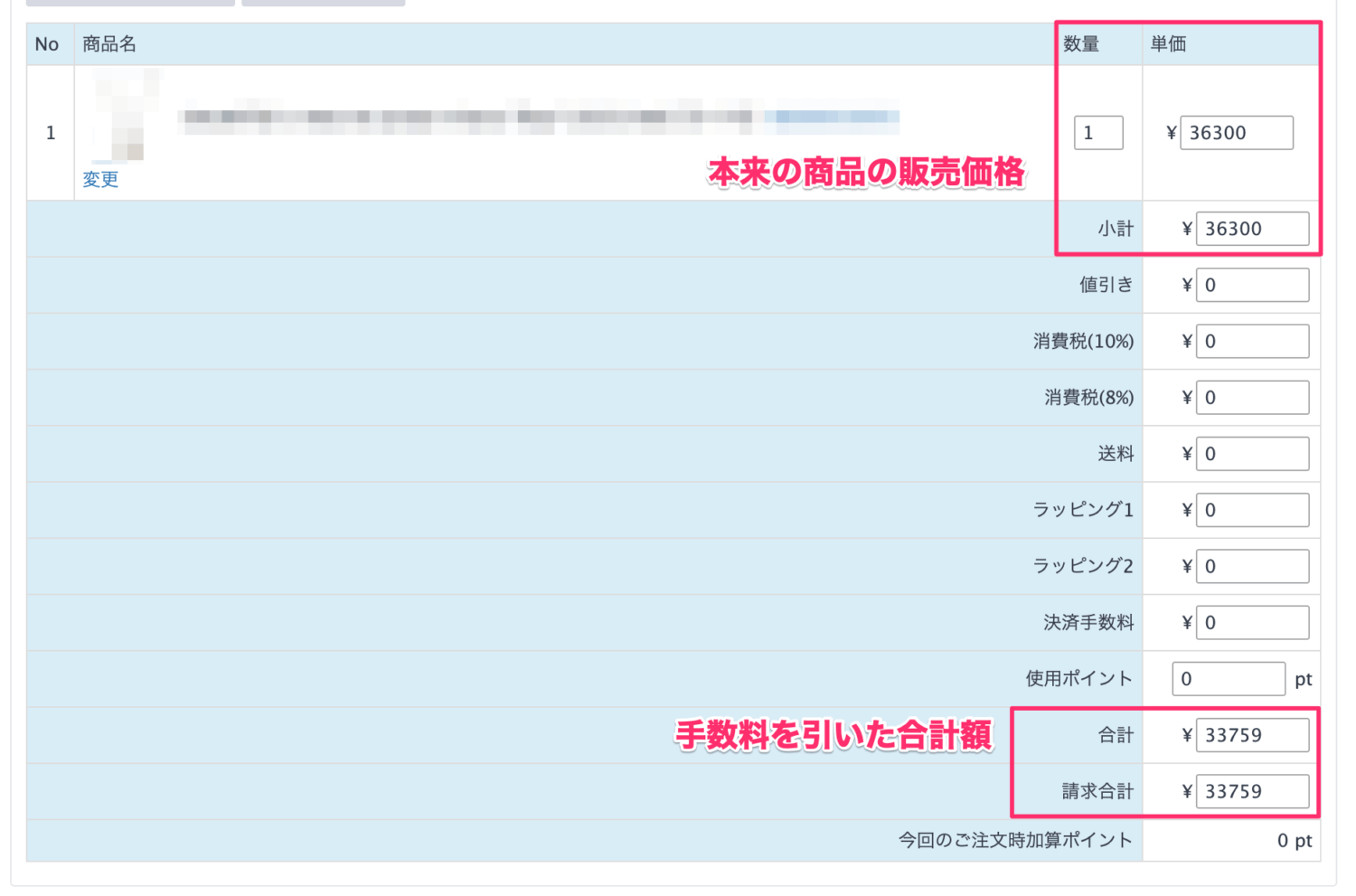Click the 単価 column header

tap(1168, 44)
